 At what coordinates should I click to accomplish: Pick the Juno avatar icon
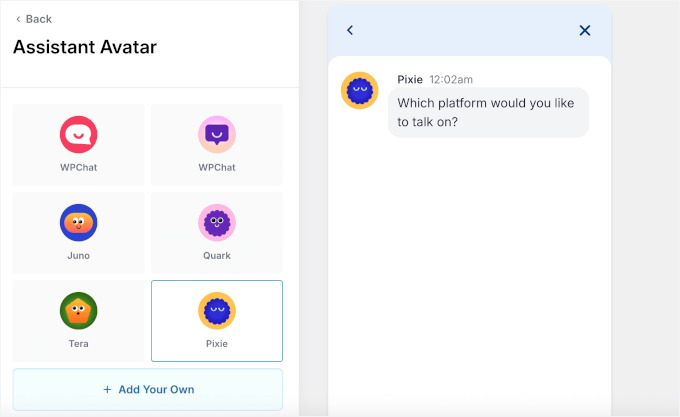[78, 222]
